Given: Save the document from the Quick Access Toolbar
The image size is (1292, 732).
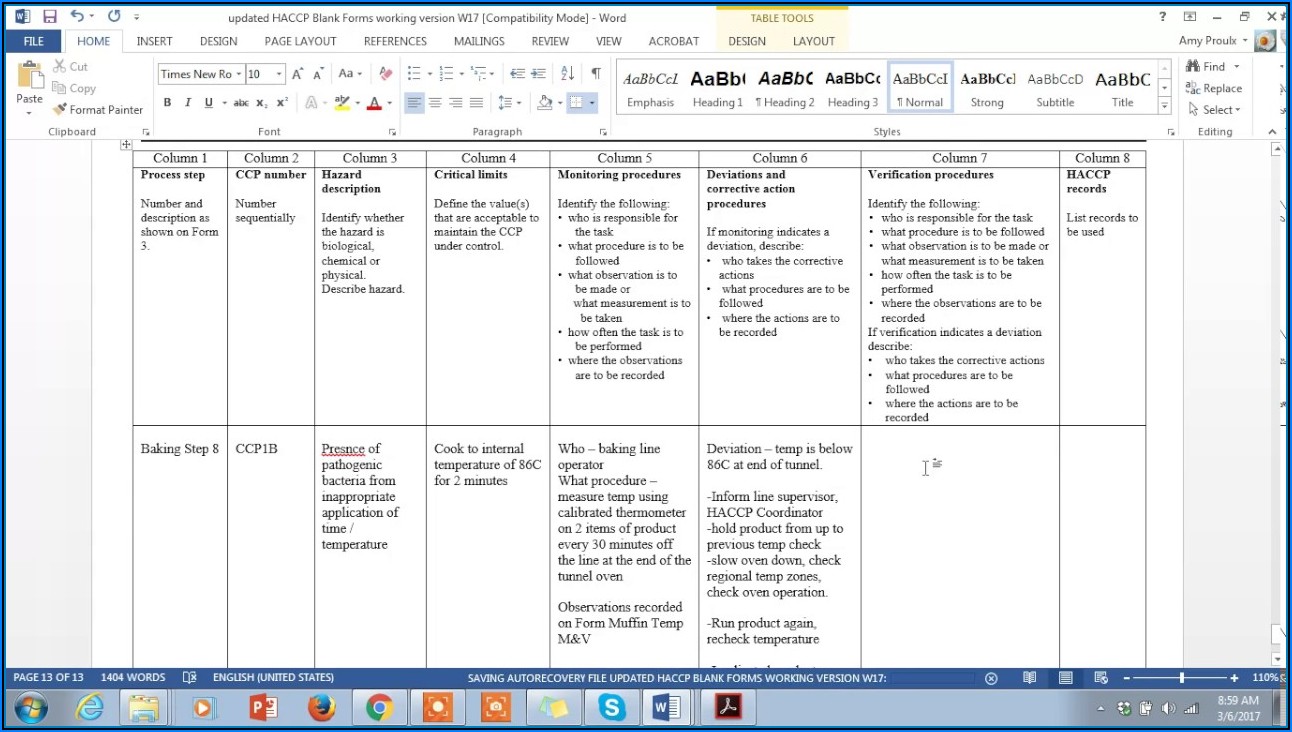Looking at the screenshot, I should [50, 17].
